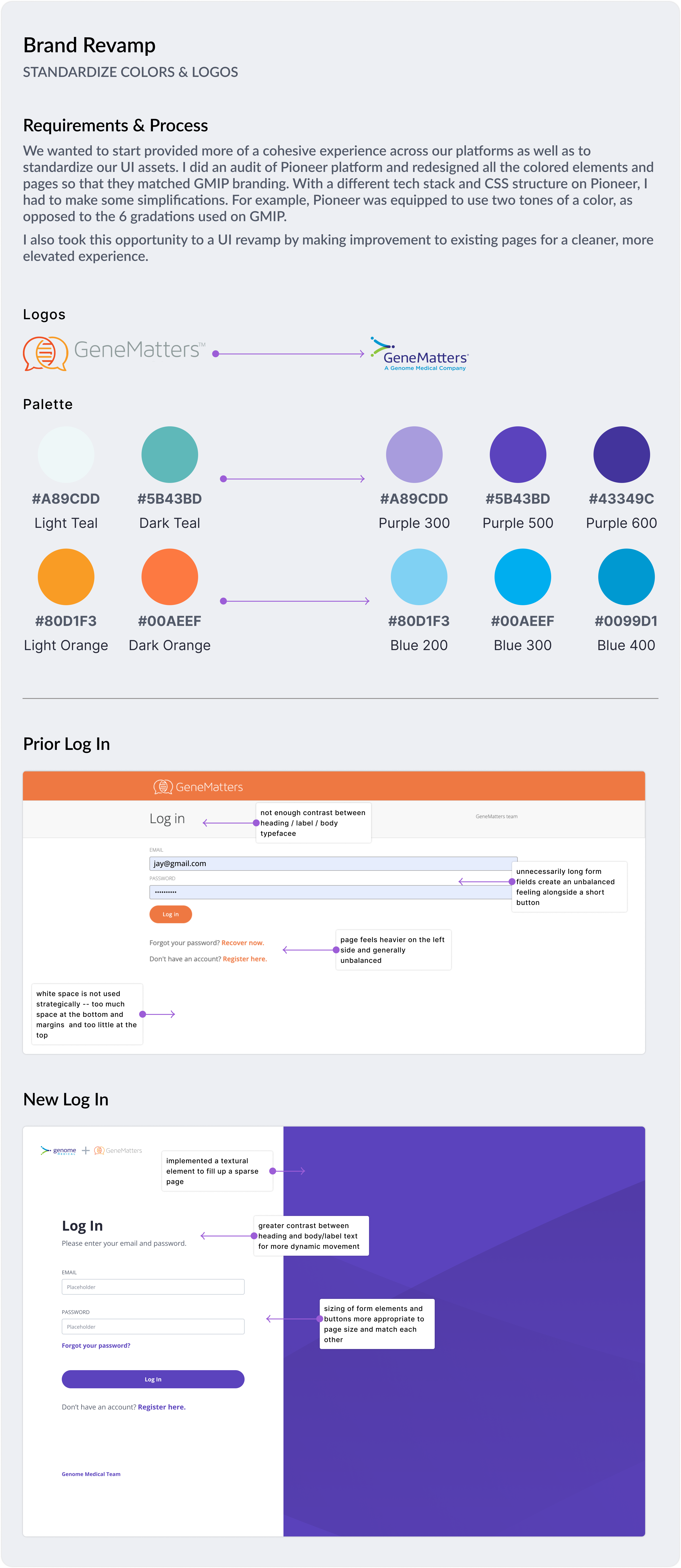The image size is (681, 1568).
Task: Click the Email placeholder field in New Log In
Action: pos(153,1287)
